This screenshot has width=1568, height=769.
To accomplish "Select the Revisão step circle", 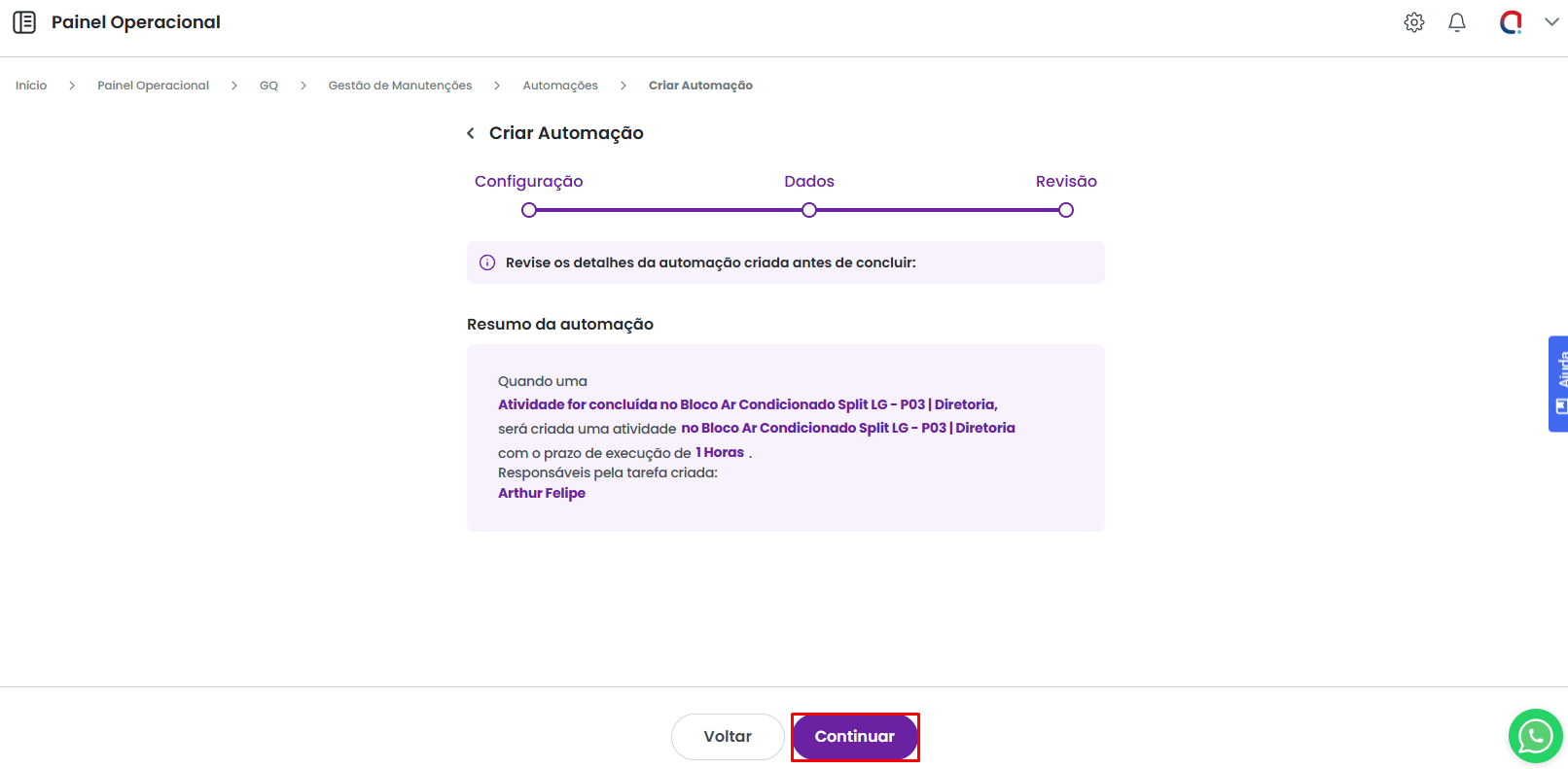I will tap(1066, 210).
